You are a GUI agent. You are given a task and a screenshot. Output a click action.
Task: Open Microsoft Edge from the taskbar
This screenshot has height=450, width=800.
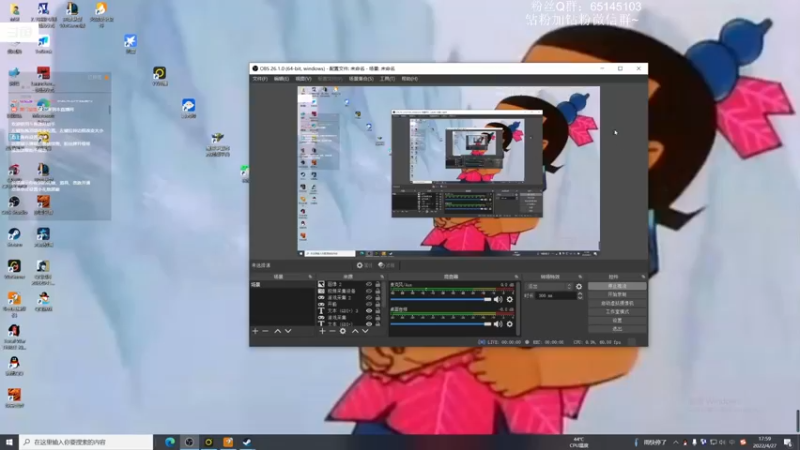(x=170, y=442)
